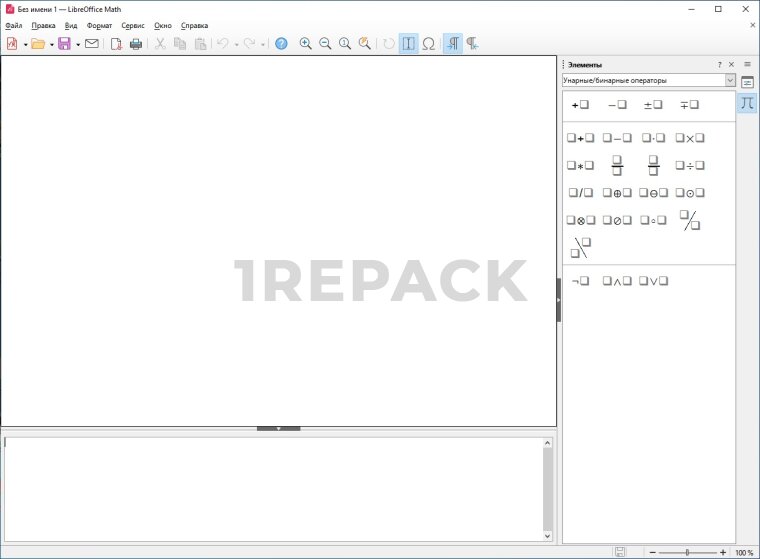The height and width of the screenshot is (559, 760).
Task: Expand the Open folder dropdown arrow
Action: (51, 44)
